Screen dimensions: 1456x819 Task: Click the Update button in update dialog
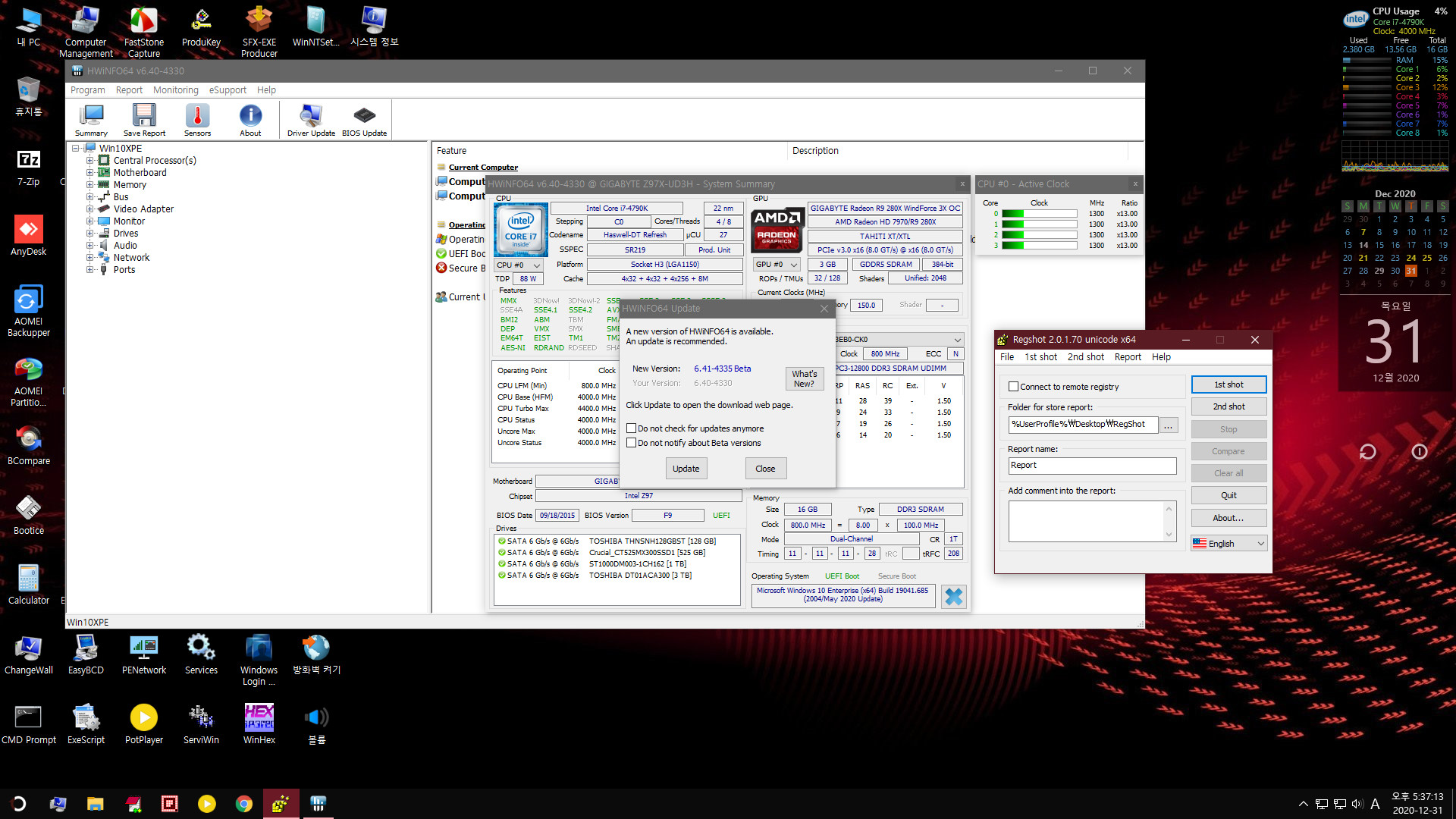point(686,469)
